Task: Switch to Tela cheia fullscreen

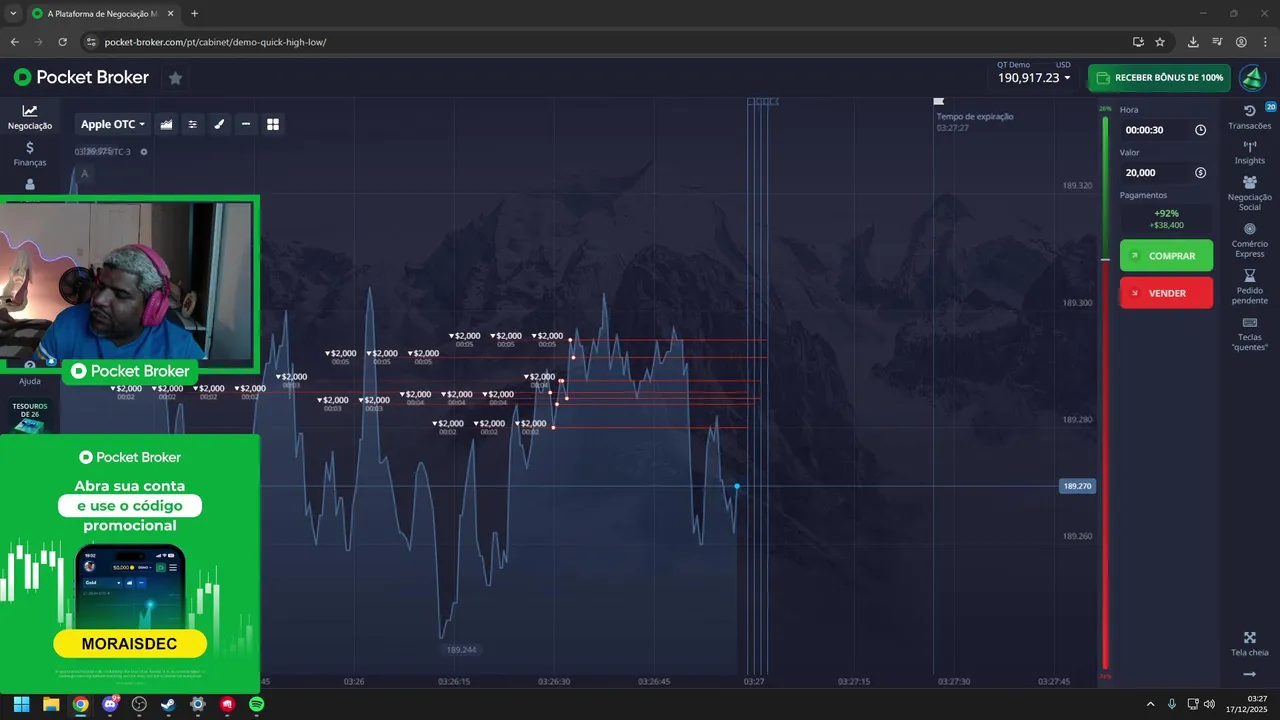Action: click(x=1249, y=644)
